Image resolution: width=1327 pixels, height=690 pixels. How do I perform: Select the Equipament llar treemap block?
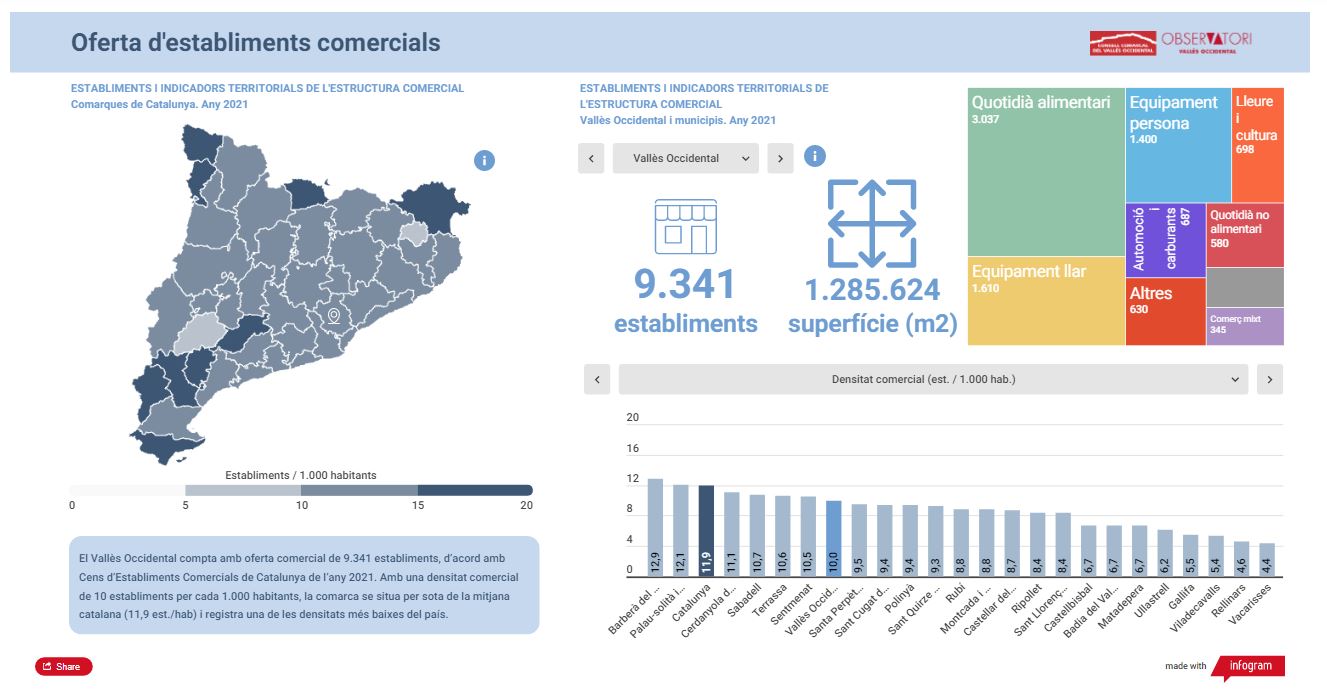[1045, 301]
